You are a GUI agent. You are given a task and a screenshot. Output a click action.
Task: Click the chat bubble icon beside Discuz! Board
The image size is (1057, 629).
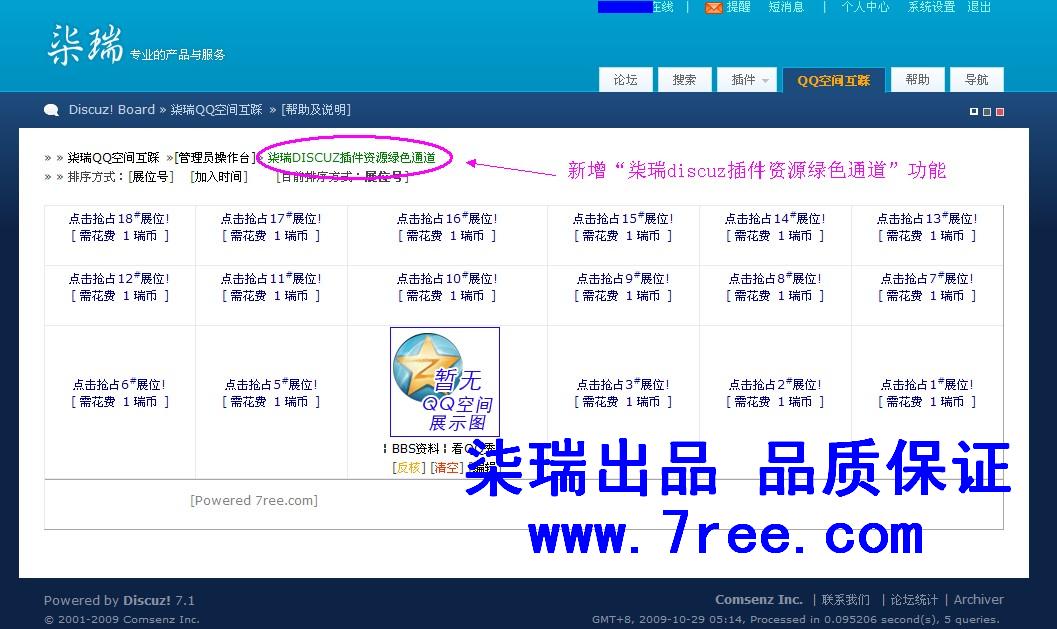coord(51,110)
